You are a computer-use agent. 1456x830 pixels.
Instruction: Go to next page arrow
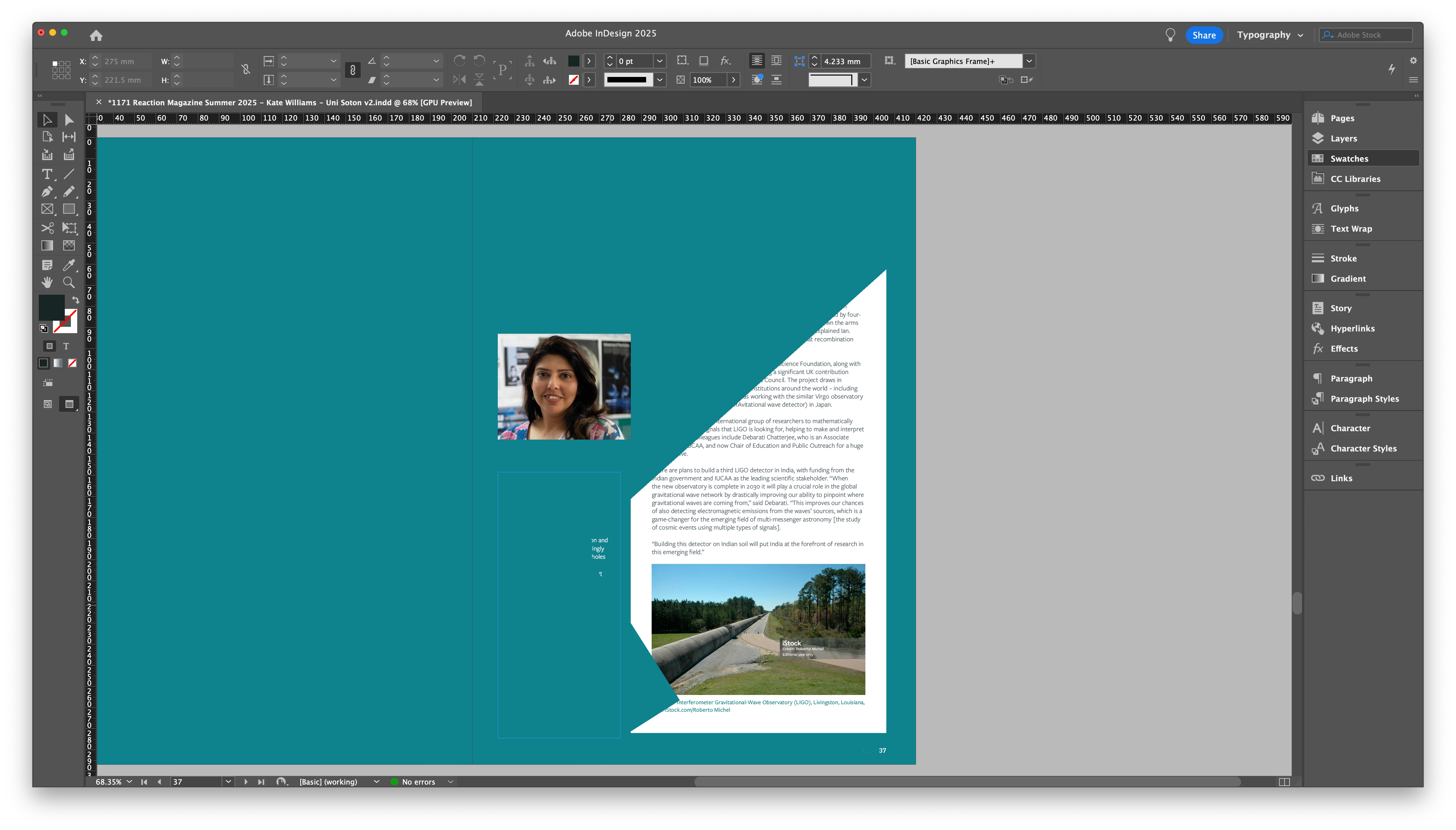(246, 781)
